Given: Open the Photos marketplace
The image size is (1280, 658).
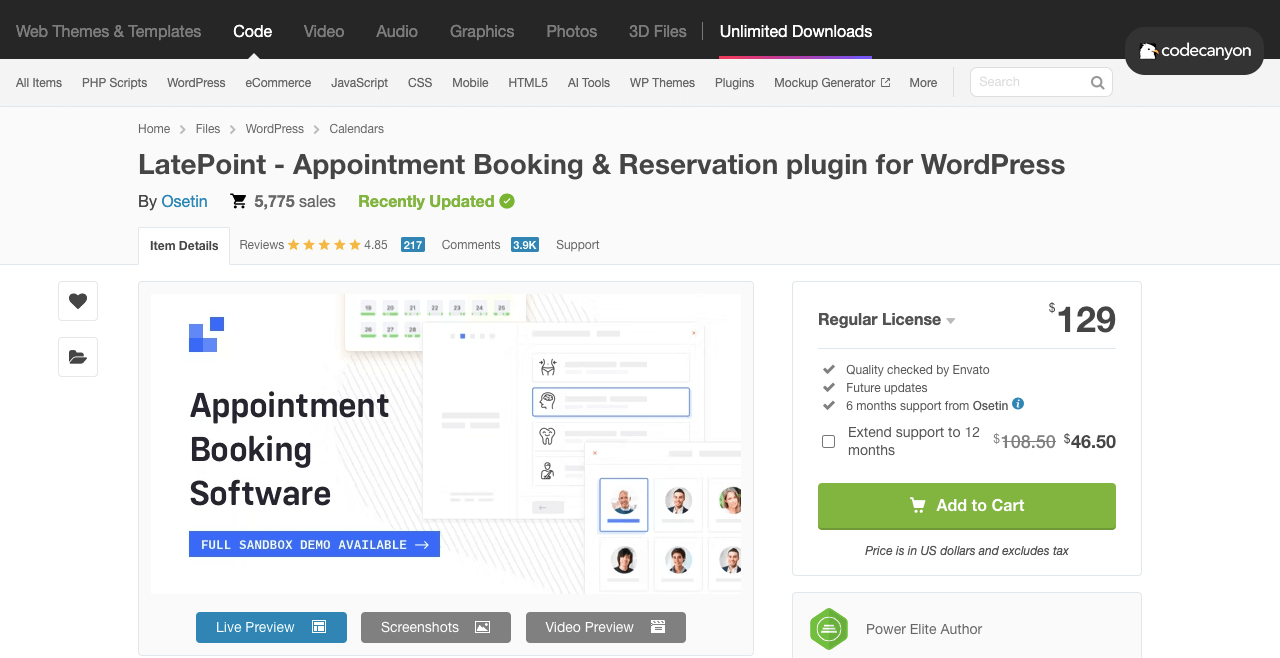Looking at the screenshot, I should pyautogui.click(x=572, y=31).
